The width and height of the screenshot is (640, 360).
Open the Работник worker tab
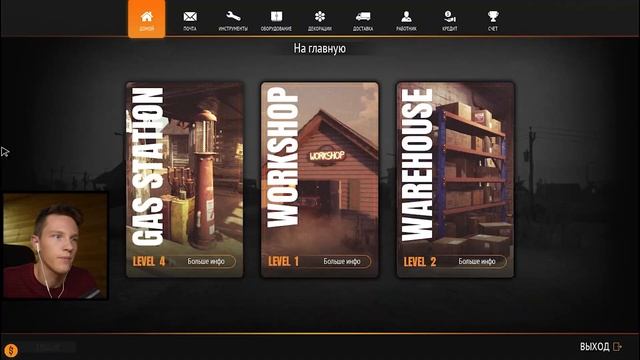[x=406, y=20]
